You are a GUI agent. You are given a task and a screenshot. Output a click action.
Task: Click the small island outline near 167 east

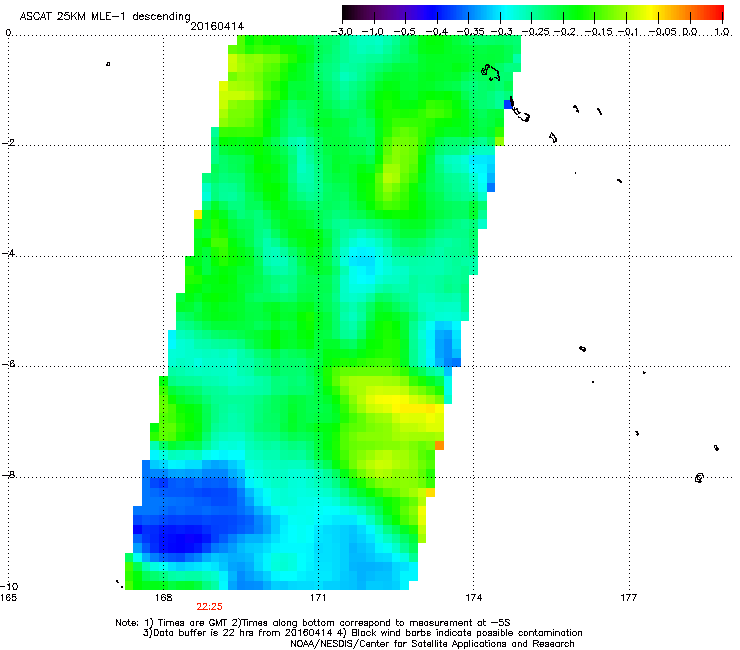(x=108, y=64)
